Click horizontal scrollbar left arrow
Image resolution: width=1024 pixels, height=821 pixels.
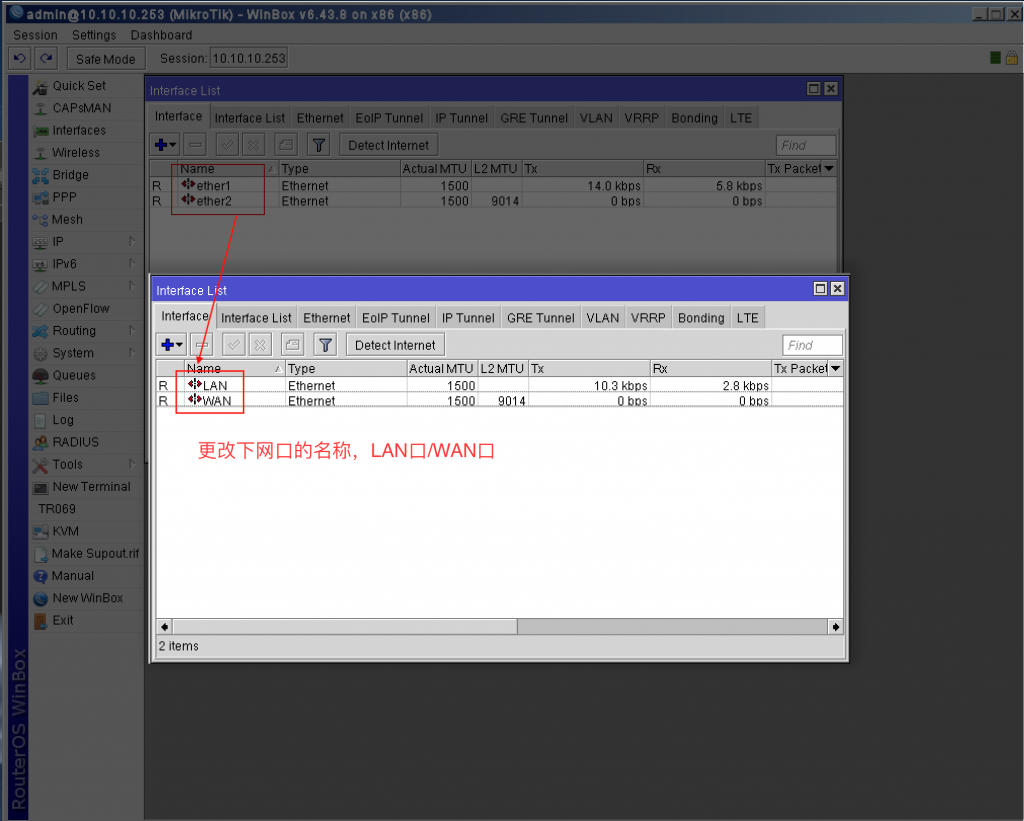point(165,627)
